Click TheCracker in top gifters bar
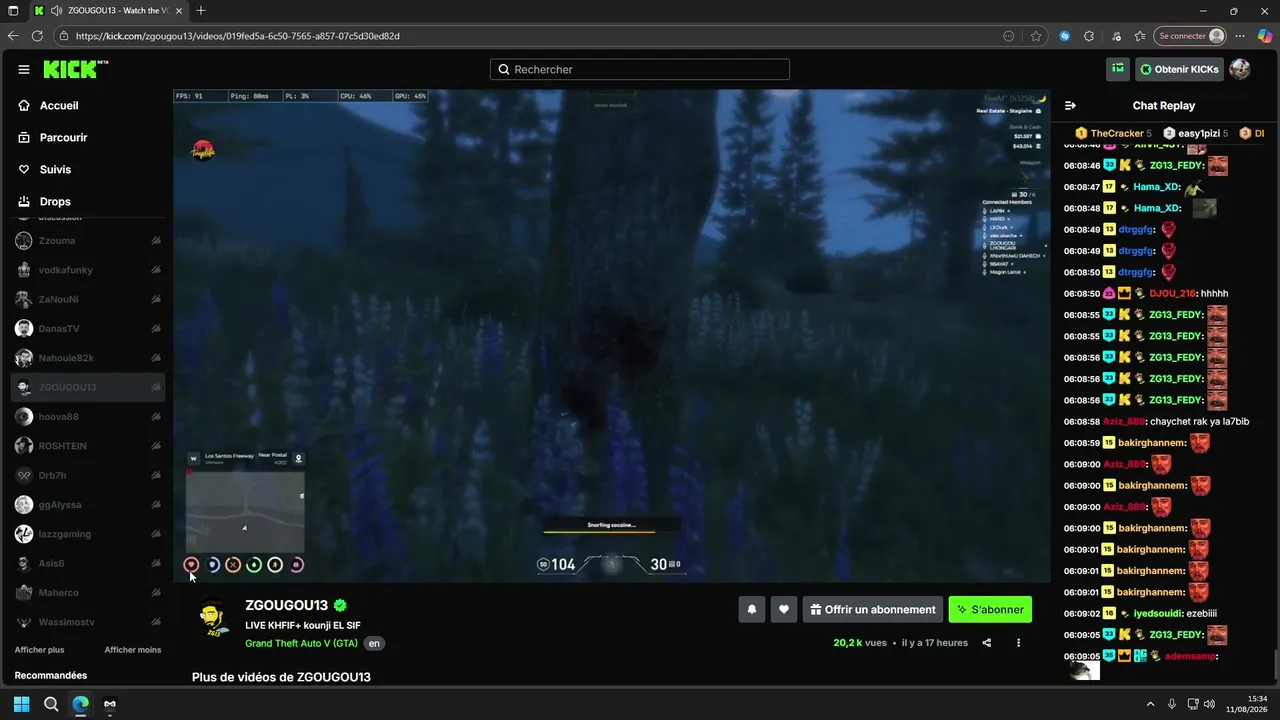The width and height of the screenshot is (1280, 720). (x=1116, y=133)
